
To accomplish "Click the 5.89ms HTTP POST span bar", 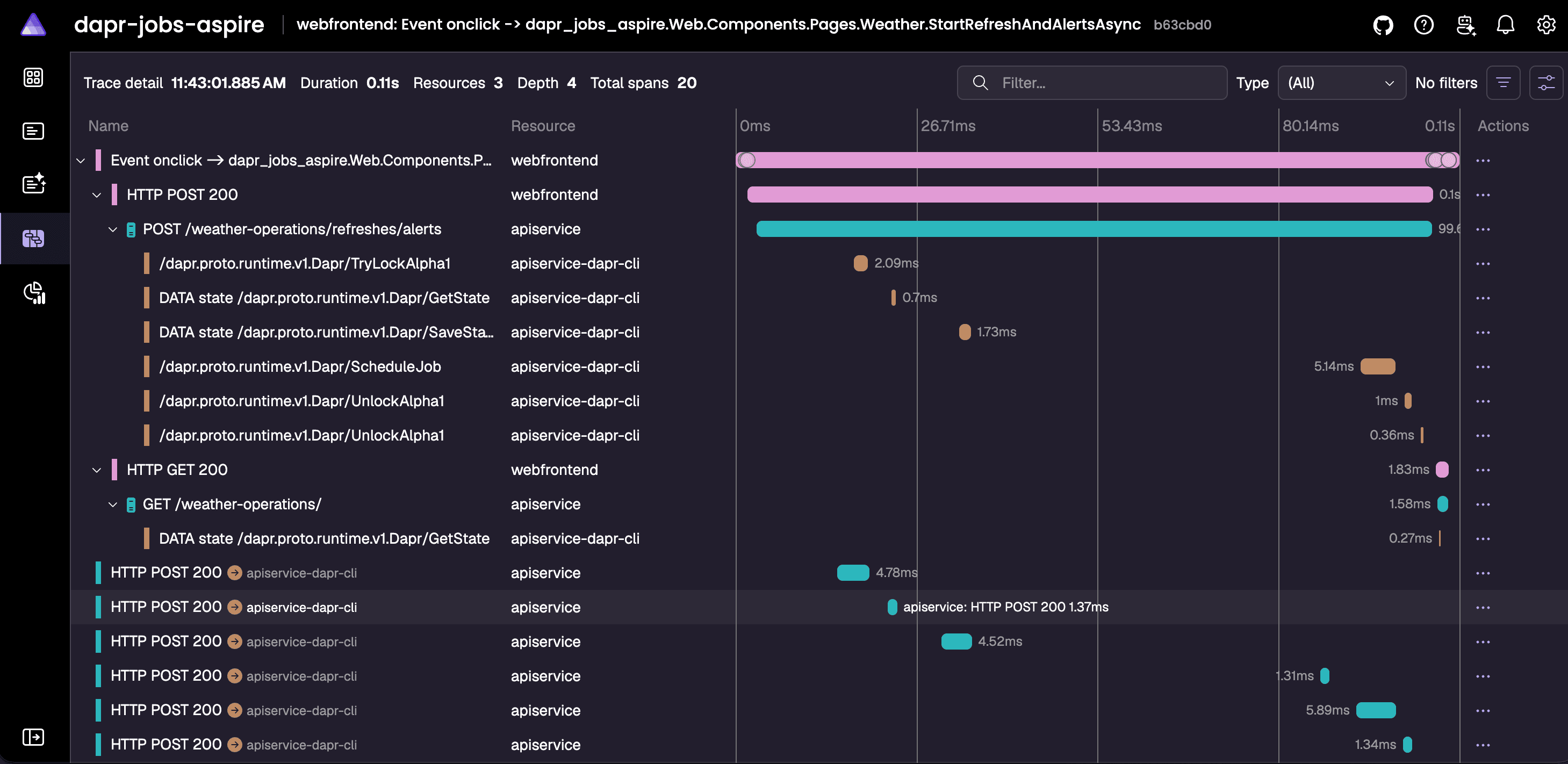I will click(1376, 710).
